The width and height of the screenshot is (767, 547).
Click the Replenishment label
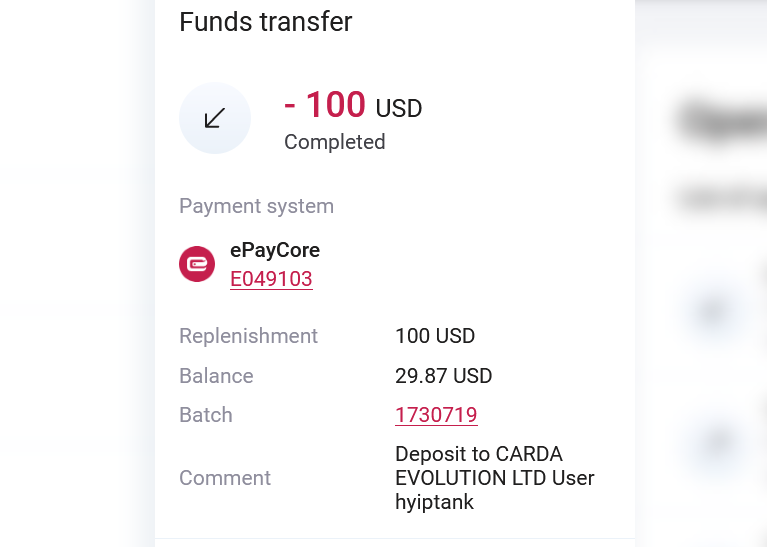click(x=248, y=336)
